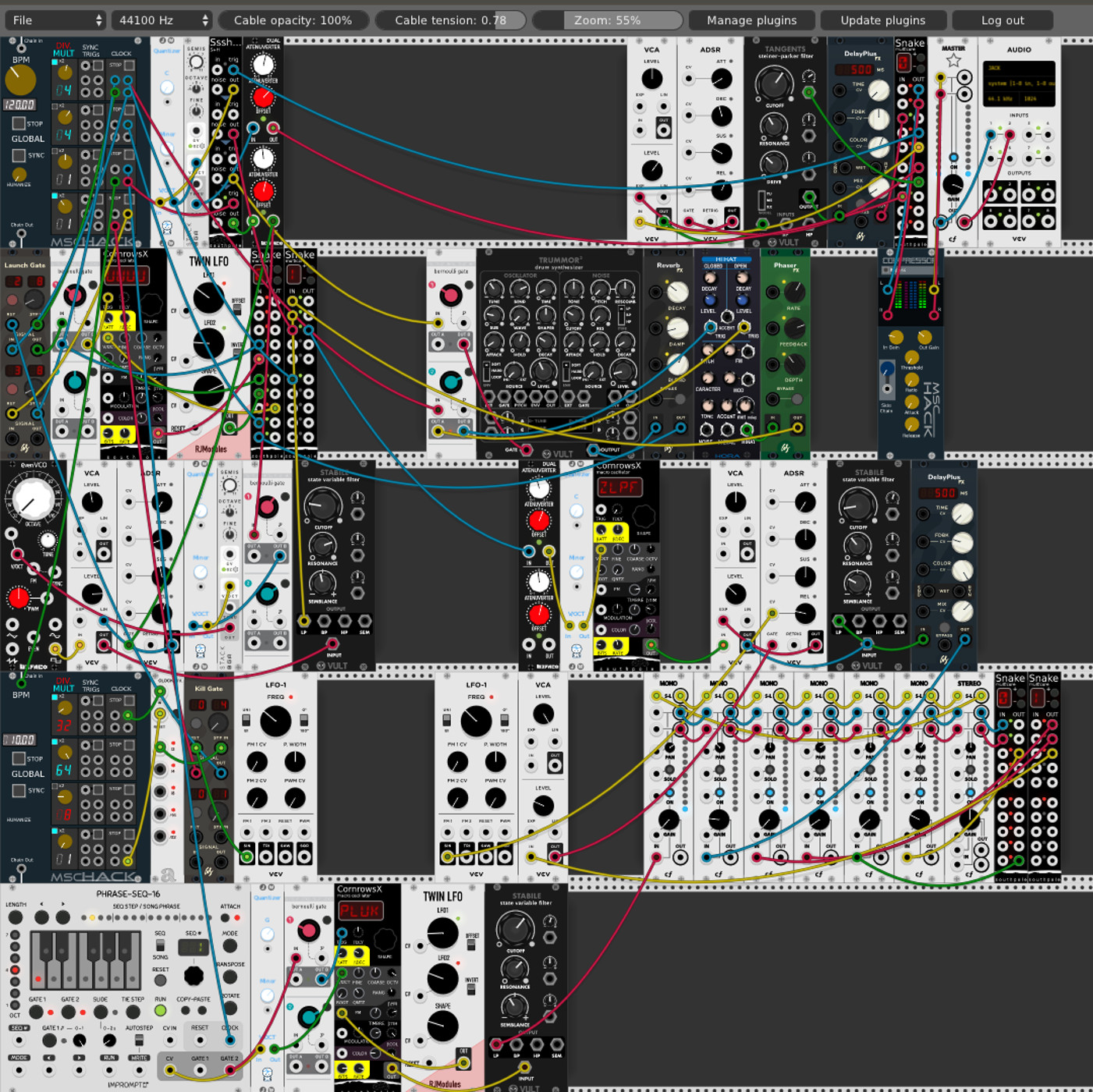Click the round RESET button on PHRASE-SEQ-16

(x=160, y=980)
